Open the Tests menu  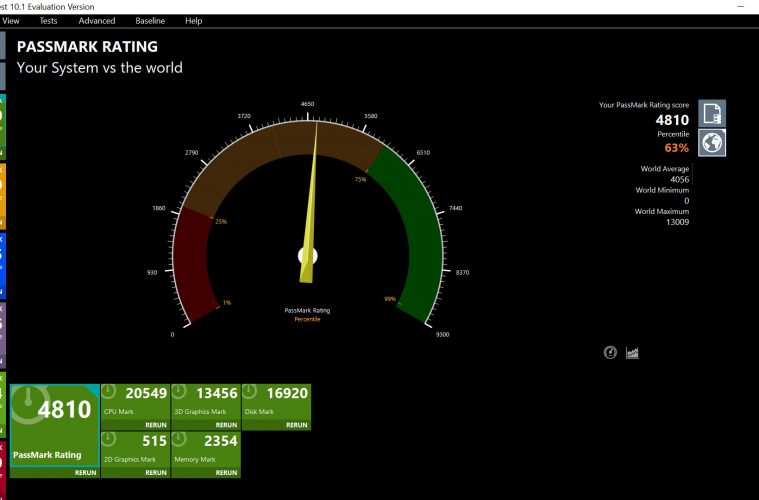click(x=48, y=21)
